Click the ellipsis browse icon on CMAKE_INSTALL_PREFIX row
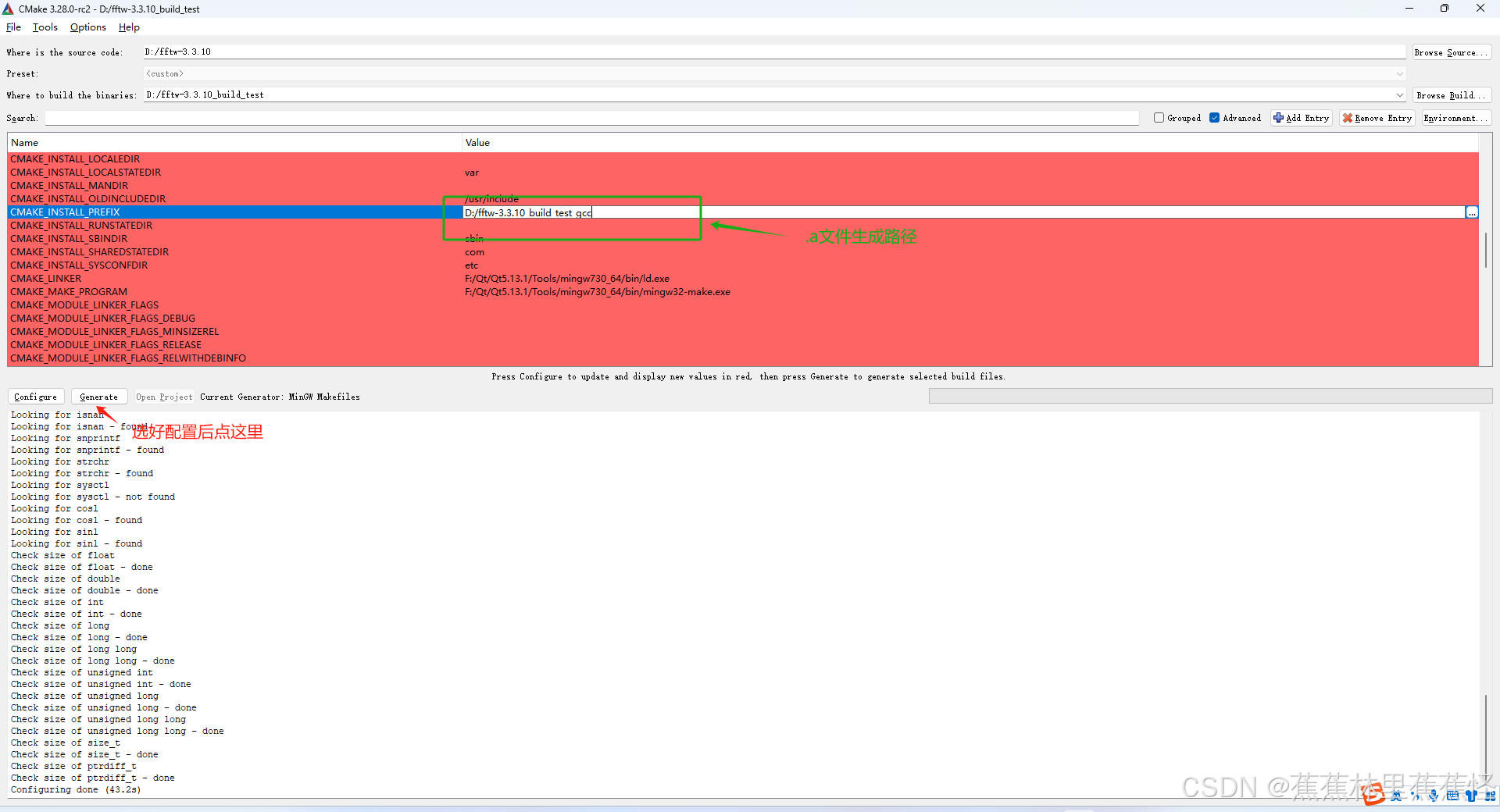The width and height of the screenshot is (1500, 812). pyautogui.click(x=1472, y=212)
